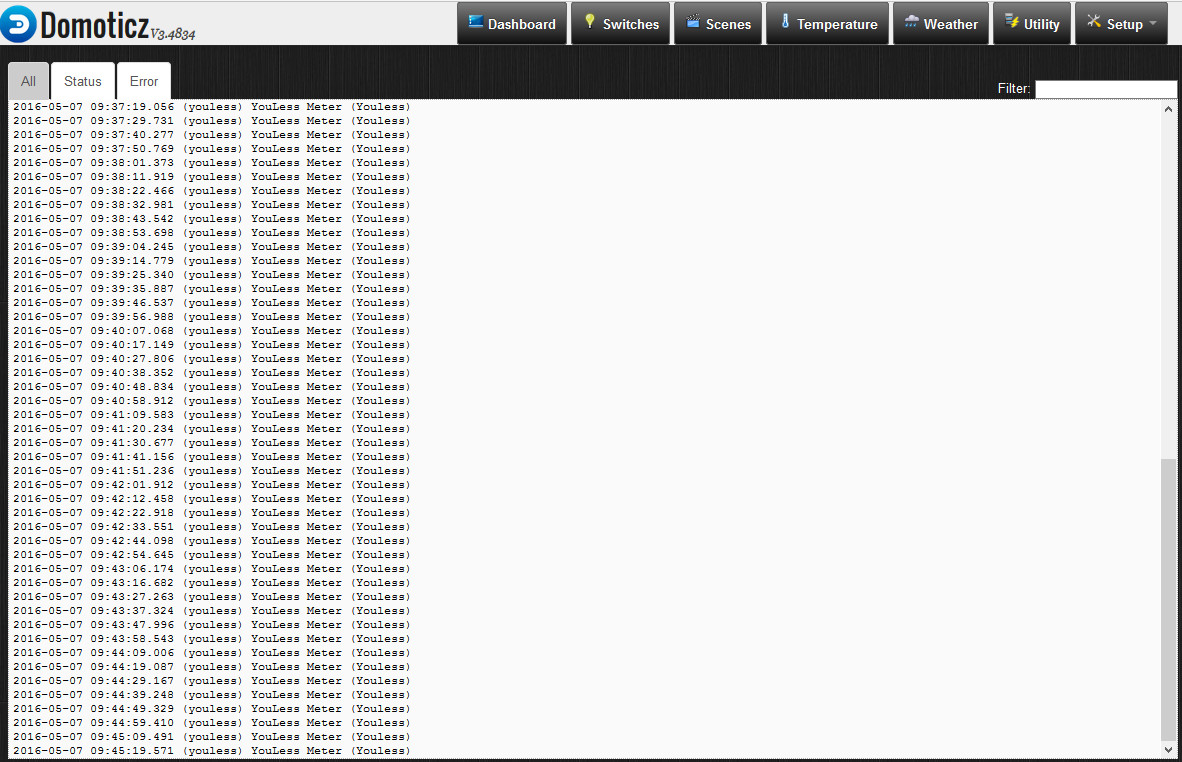Viewport: 1182px width, 762px height.
Task: Select log entry at 09:45:19.571
Action: (212, 751)
